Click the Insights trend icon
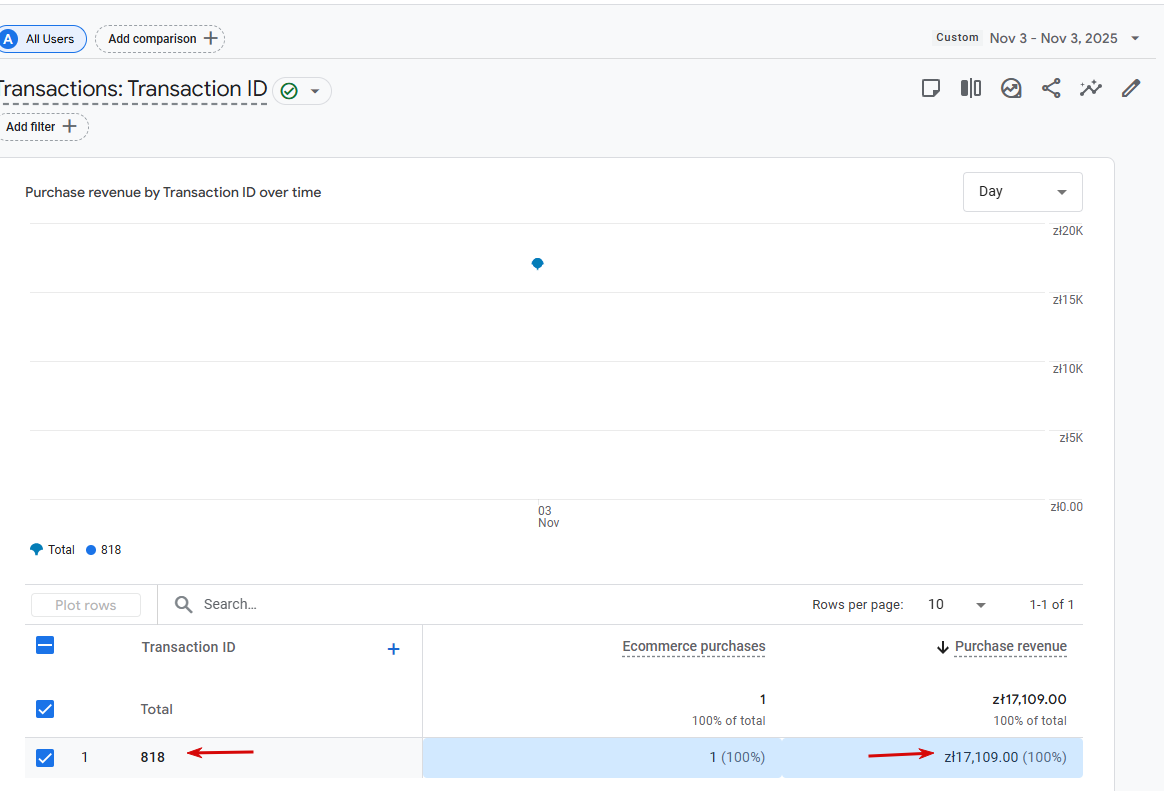 (x=1011, y=88)
